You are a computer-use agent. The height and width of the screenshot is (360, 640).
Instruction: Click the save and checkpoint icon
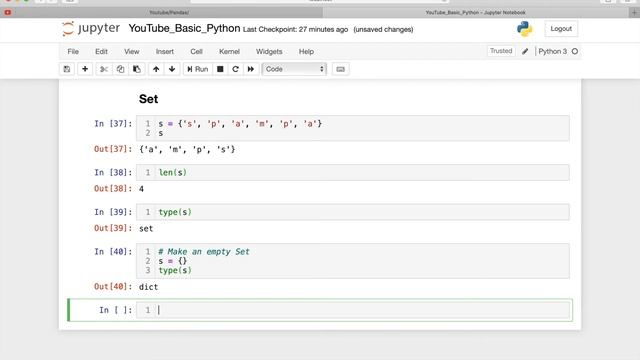[67, 69]
